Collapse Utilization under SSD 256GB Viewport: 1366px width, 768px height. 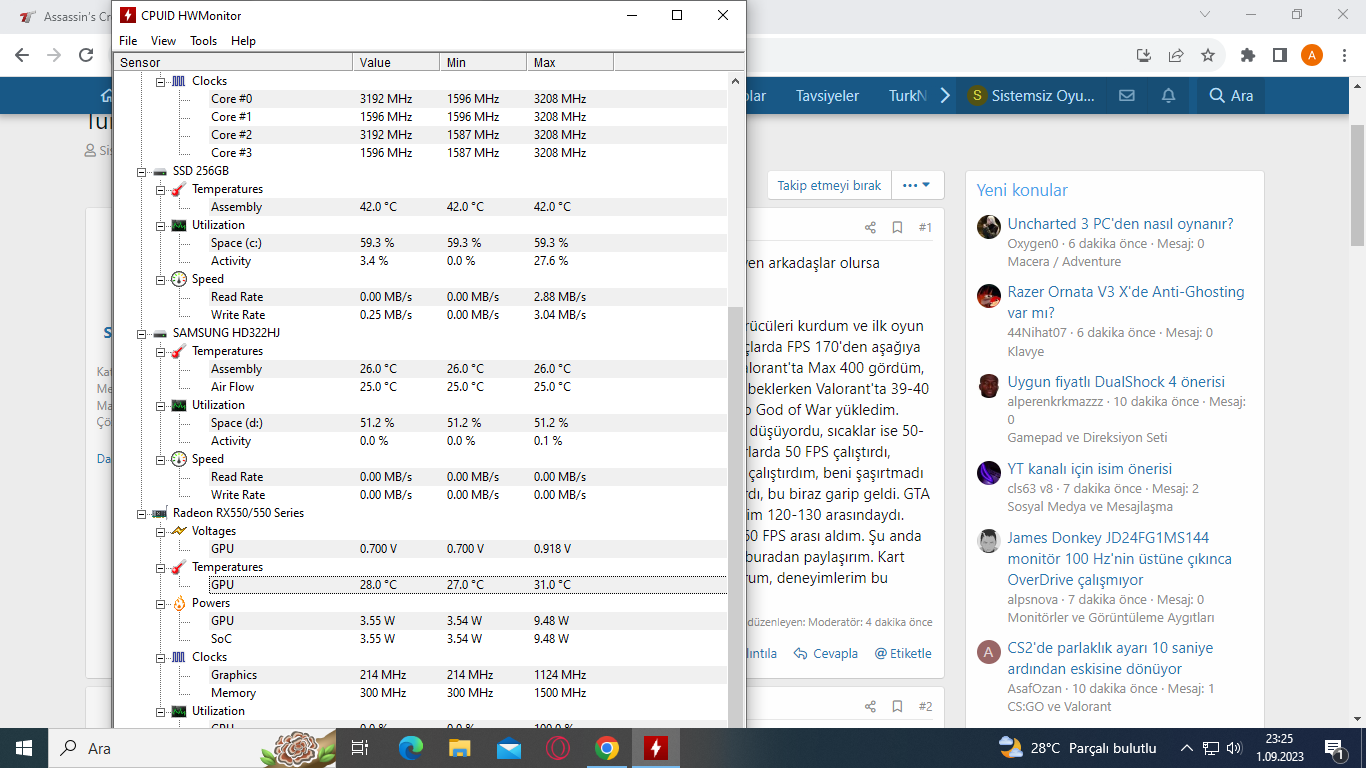tap(161, 225)
